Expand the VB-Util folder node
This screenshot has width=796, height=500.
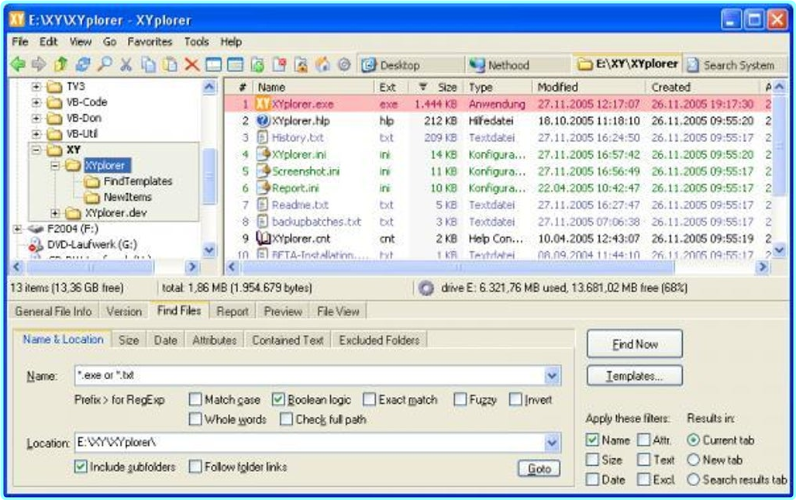point(36,134)
